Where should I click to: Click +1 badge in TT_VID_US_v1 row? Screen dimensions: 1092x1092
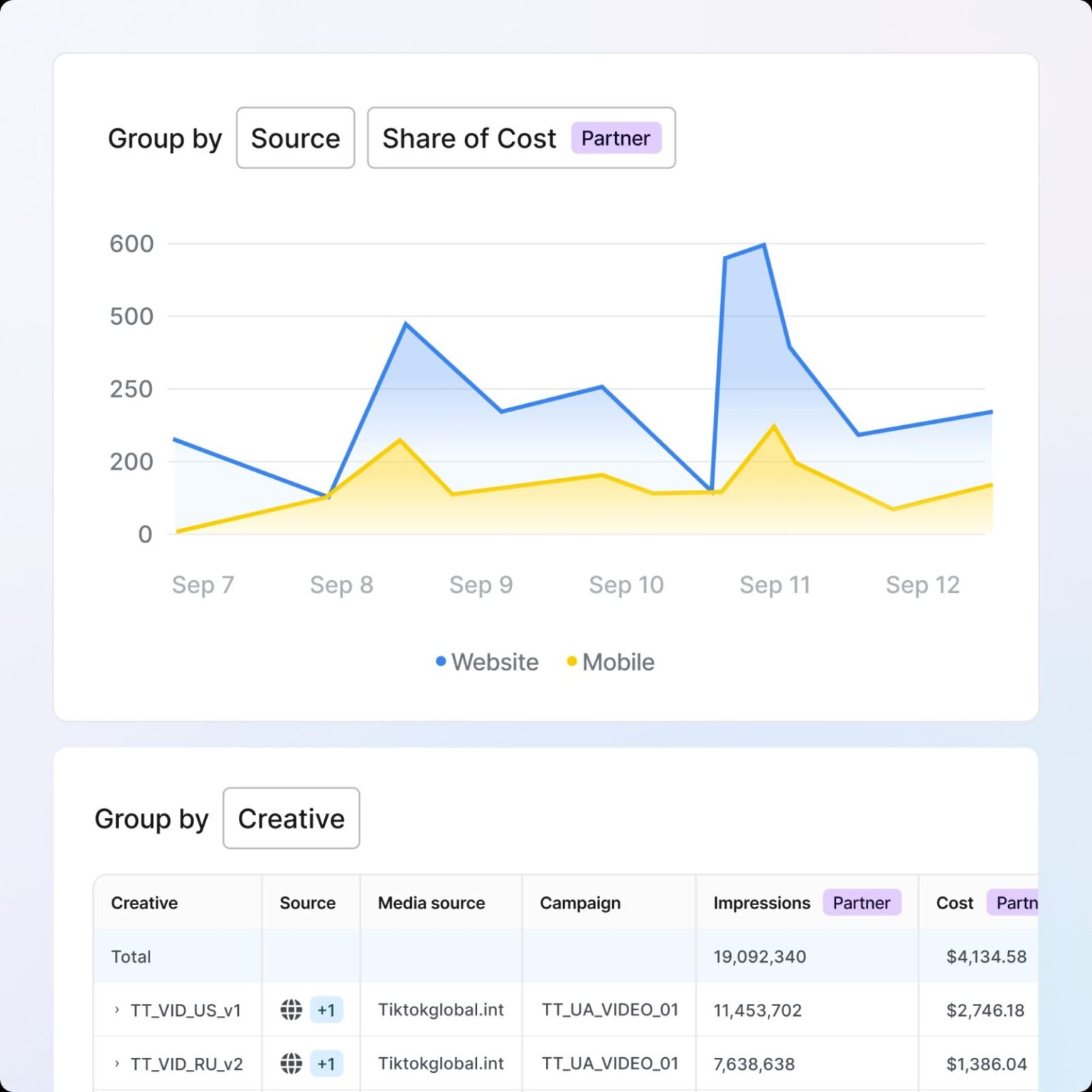coord(326,1010)
